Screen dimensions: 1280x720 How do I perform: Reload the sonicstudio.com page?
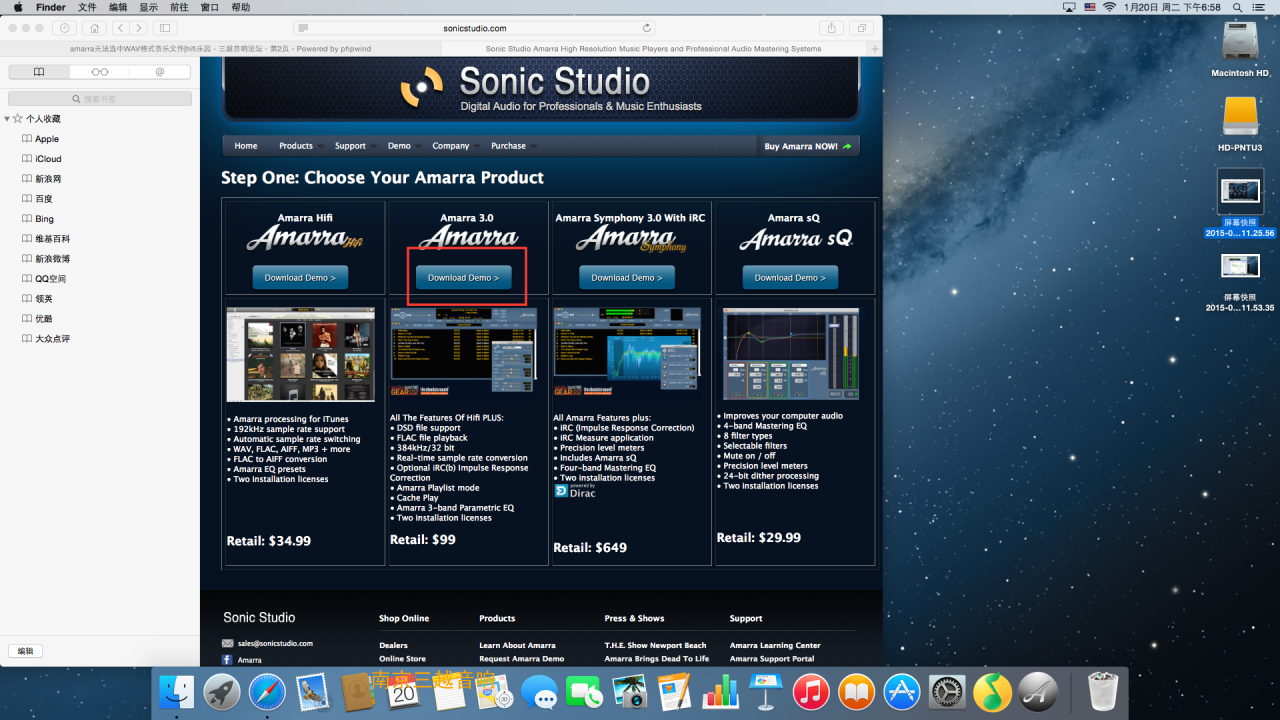647,28
